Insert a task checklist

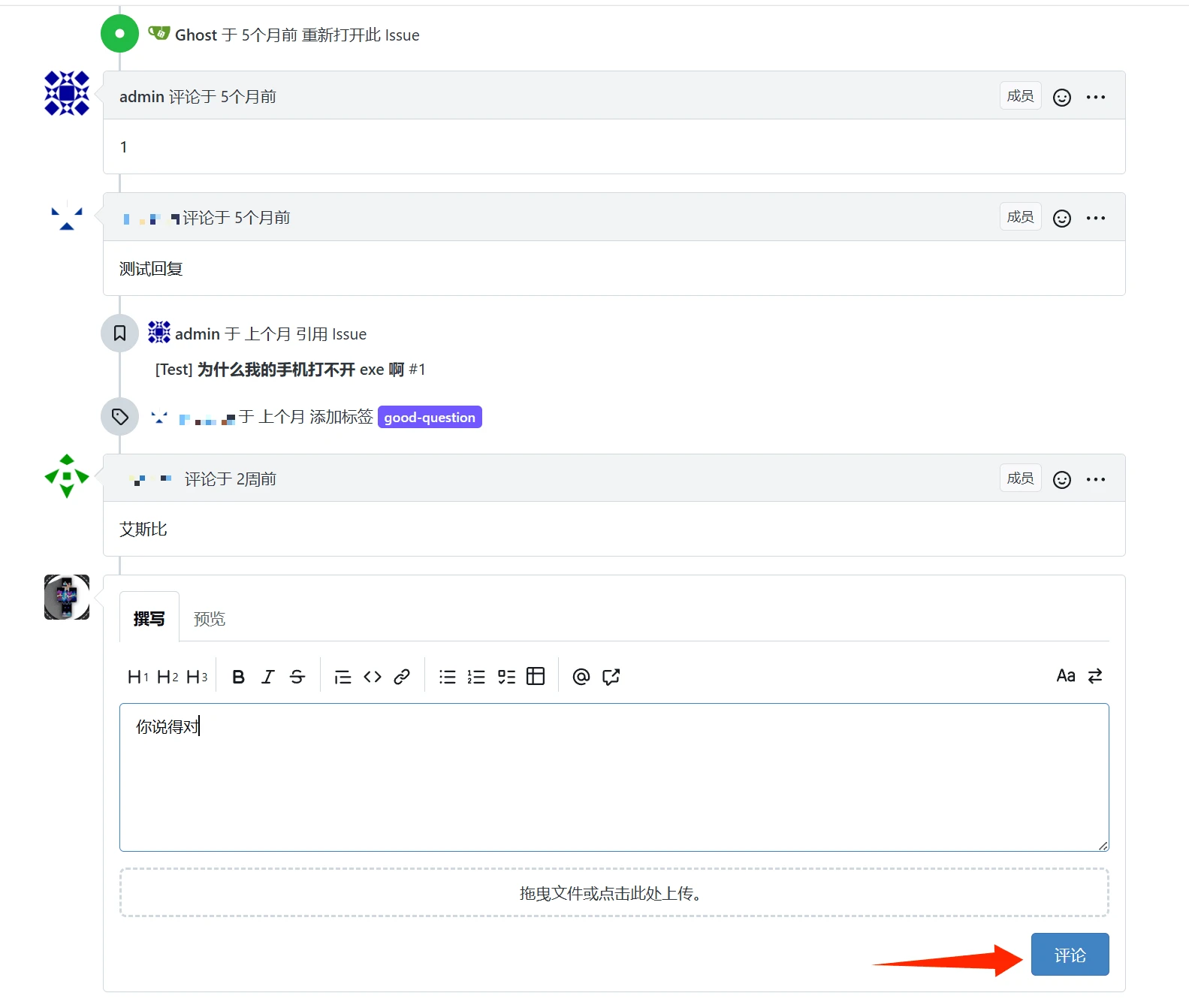click(x=506, y=677)
